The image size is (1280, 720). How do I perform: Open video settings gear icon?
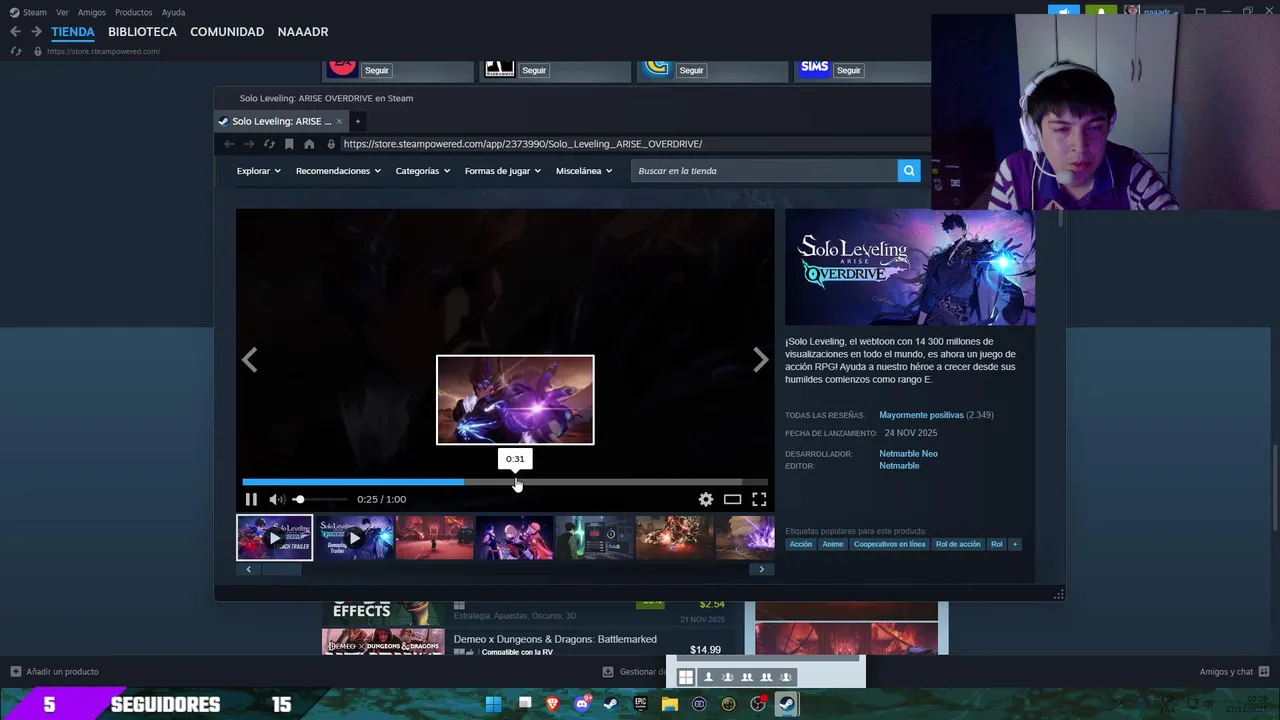coord(706,499)
